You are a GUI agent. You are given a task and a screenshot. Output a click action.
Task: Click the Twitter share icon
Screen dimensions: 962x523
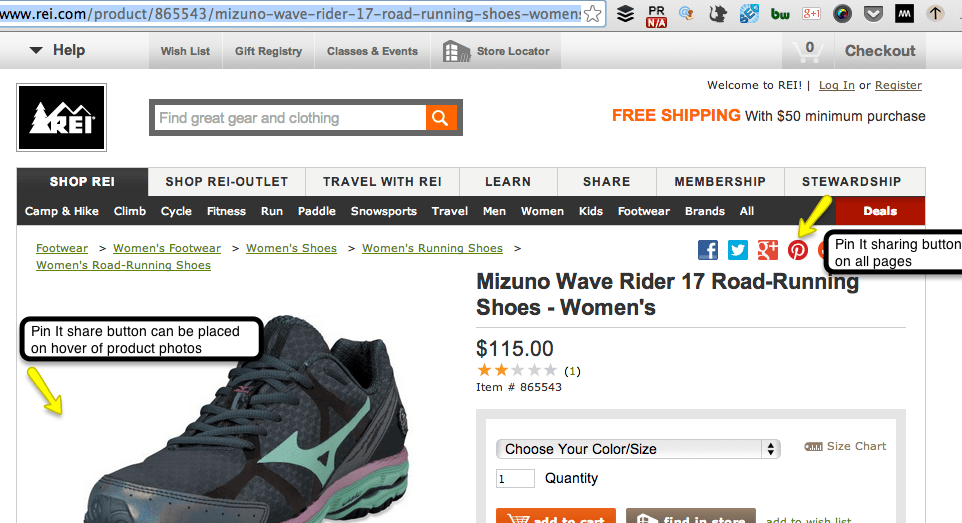click(x=738, y=250)
